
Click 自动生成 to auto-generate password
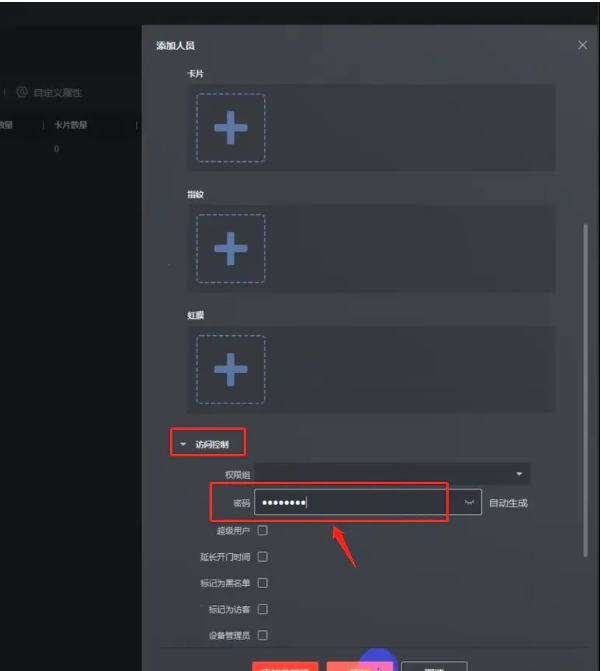click(x=508, y=503)
